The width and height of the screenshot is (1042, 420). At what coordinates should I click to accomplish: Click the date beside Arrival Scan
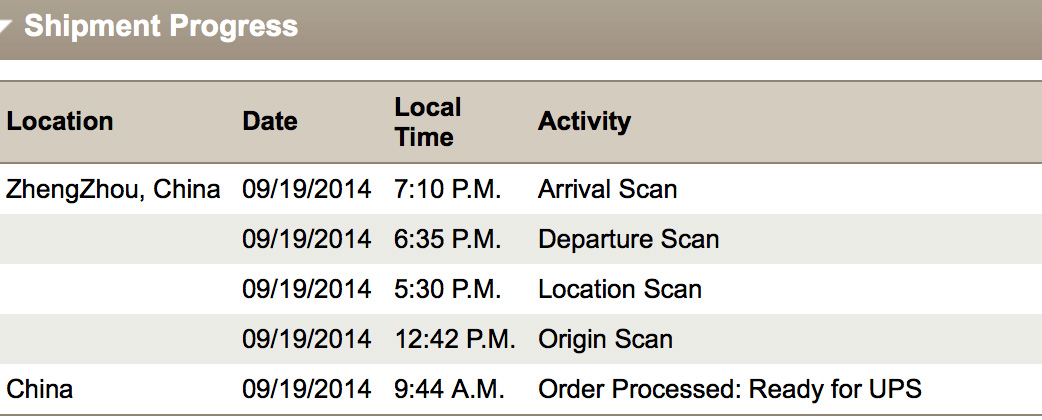point(306,189)
